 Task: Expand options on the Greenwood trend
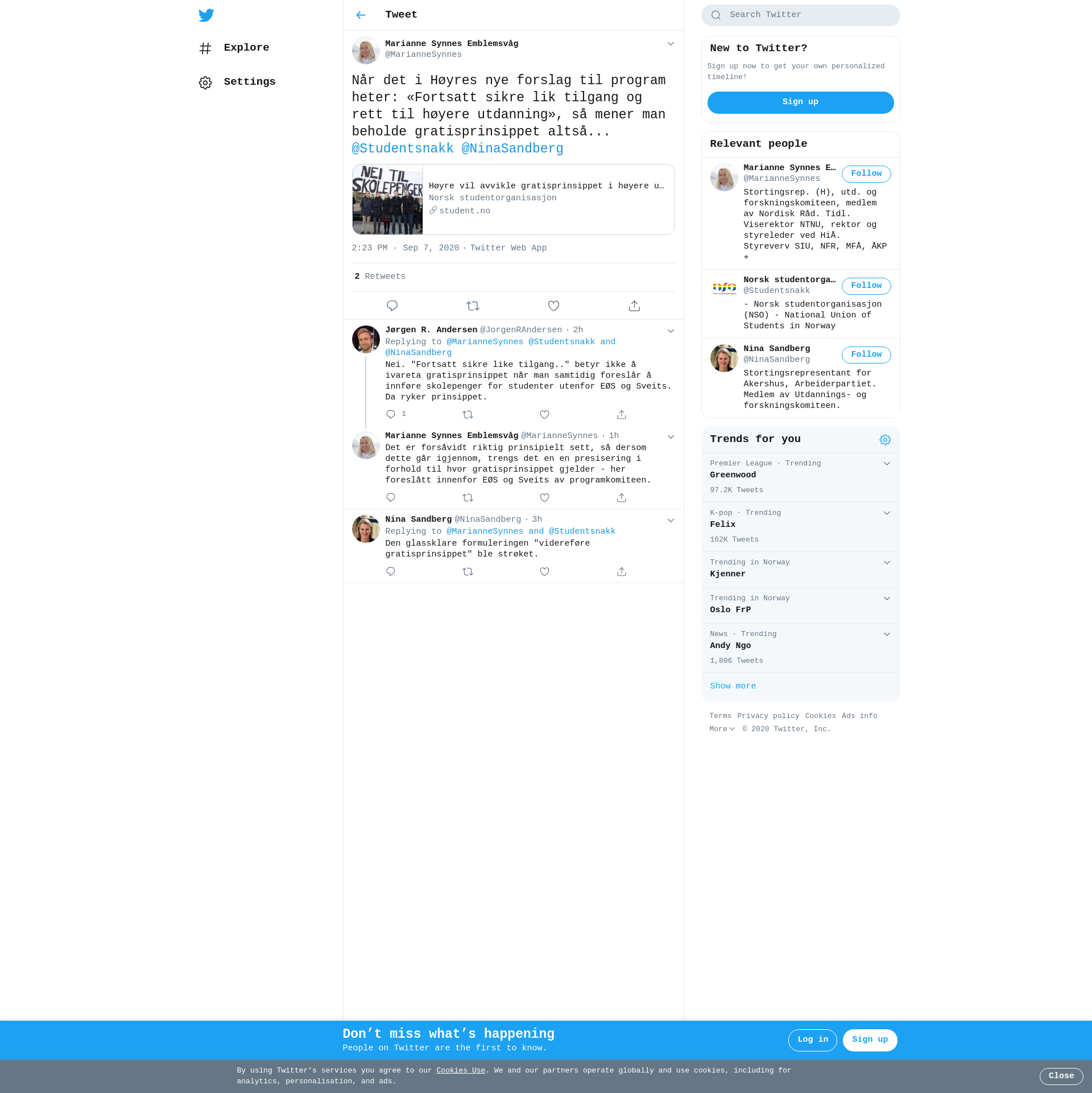[887, 464]
